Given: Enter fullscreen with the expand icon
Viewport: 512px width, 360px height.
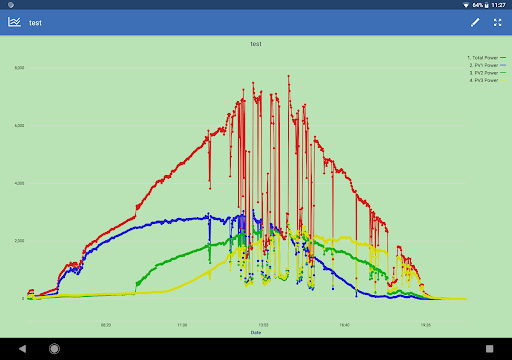Looking at the screenshot, I should click(x=497, y=22).
